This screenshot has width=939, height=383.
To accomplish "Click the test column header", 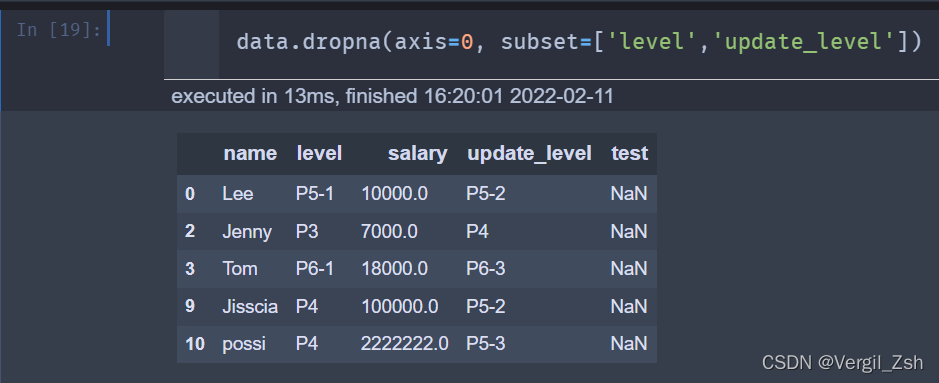I will [x=629, y=154].
